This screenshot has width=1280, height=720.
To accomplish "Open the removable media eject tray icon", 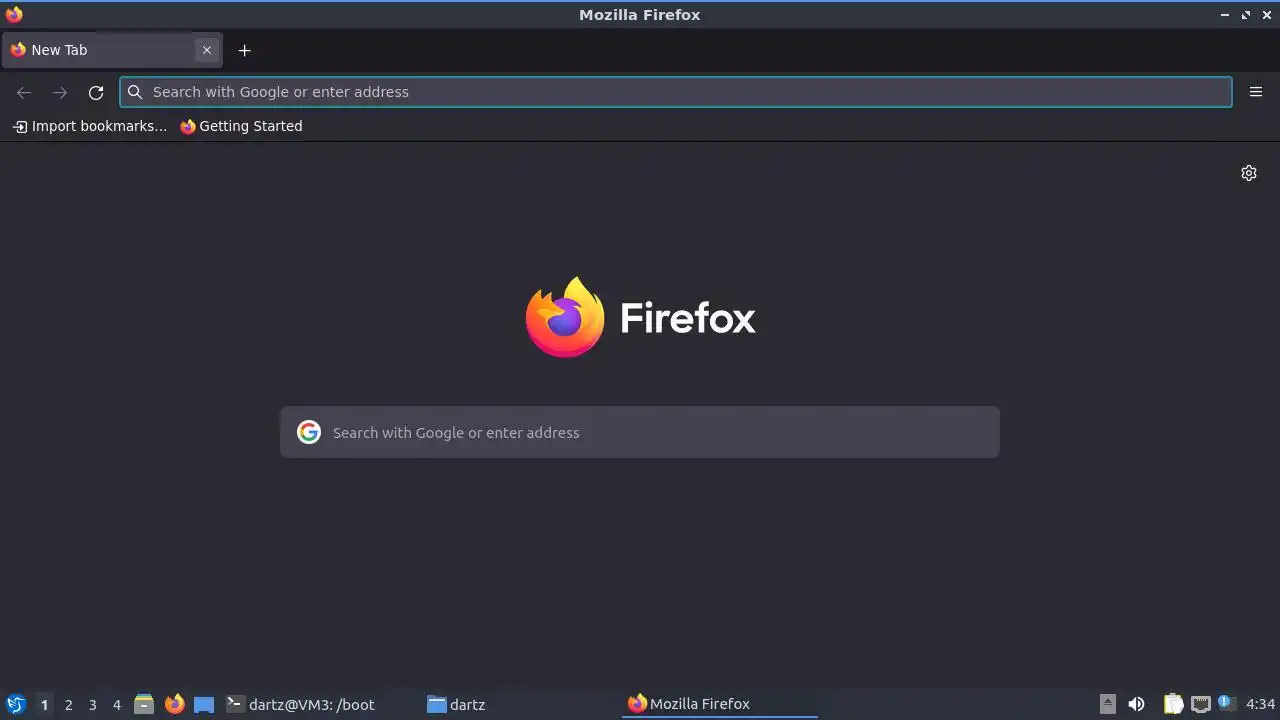I will [x=1107, y=704].
